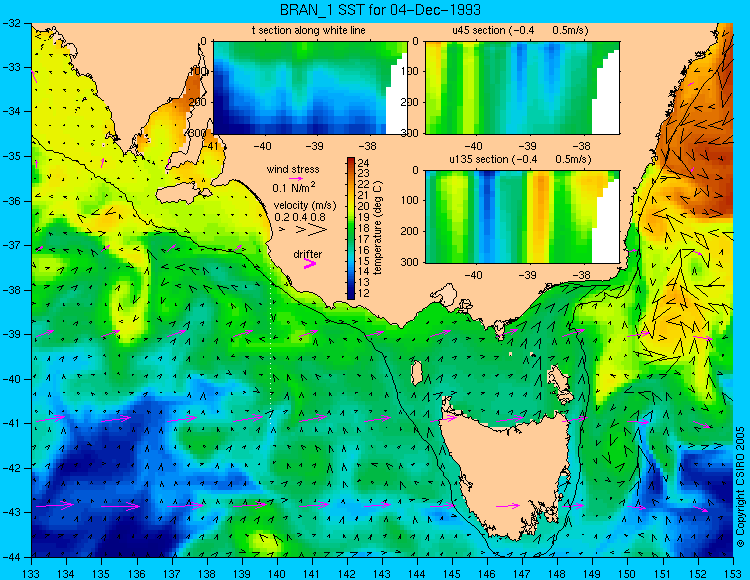Click the '0.1 N/m²' legend value
The image size is (750, 580).
pos(293,187)
